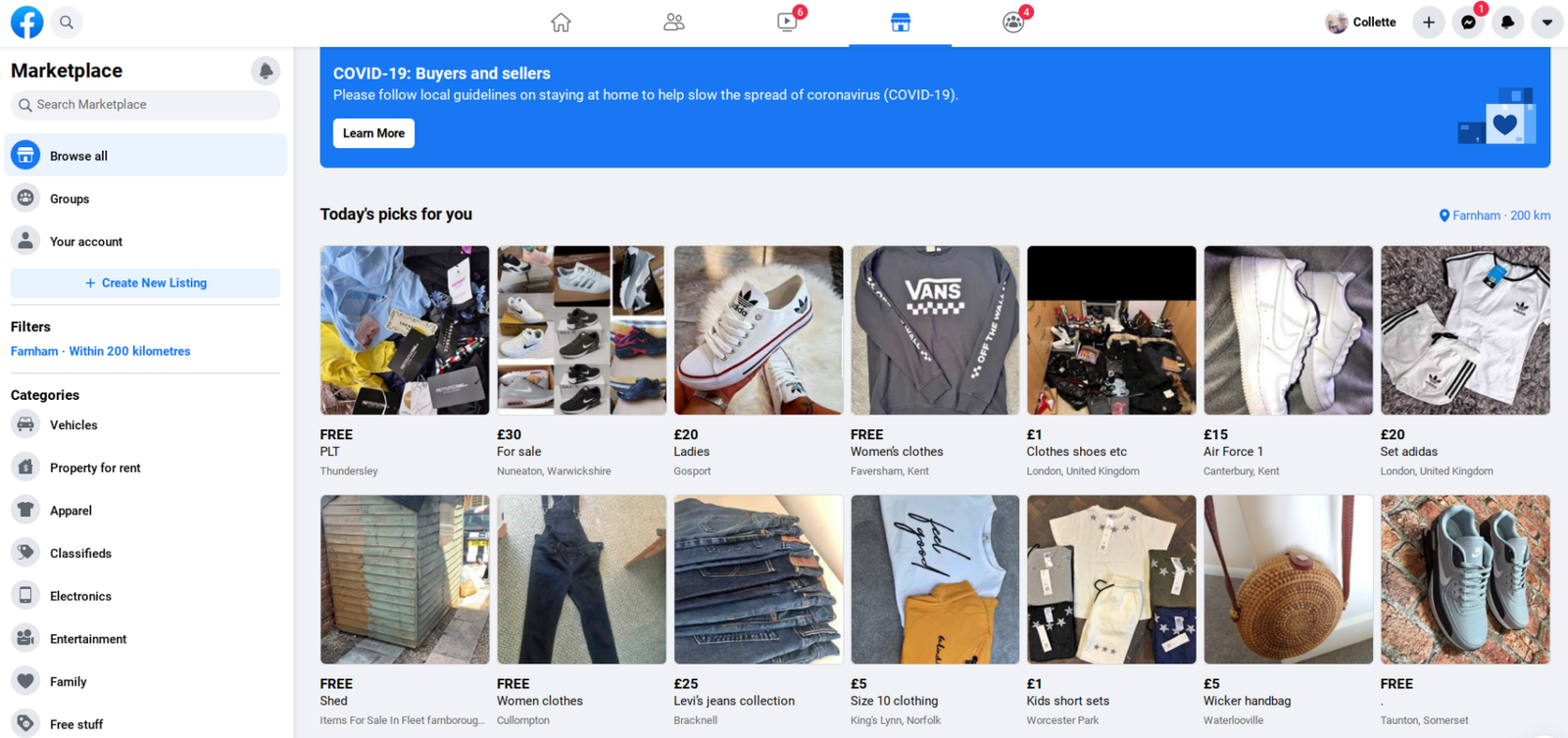Click the 'King's Lynn, Norfolk' location text

pos(896,720)
